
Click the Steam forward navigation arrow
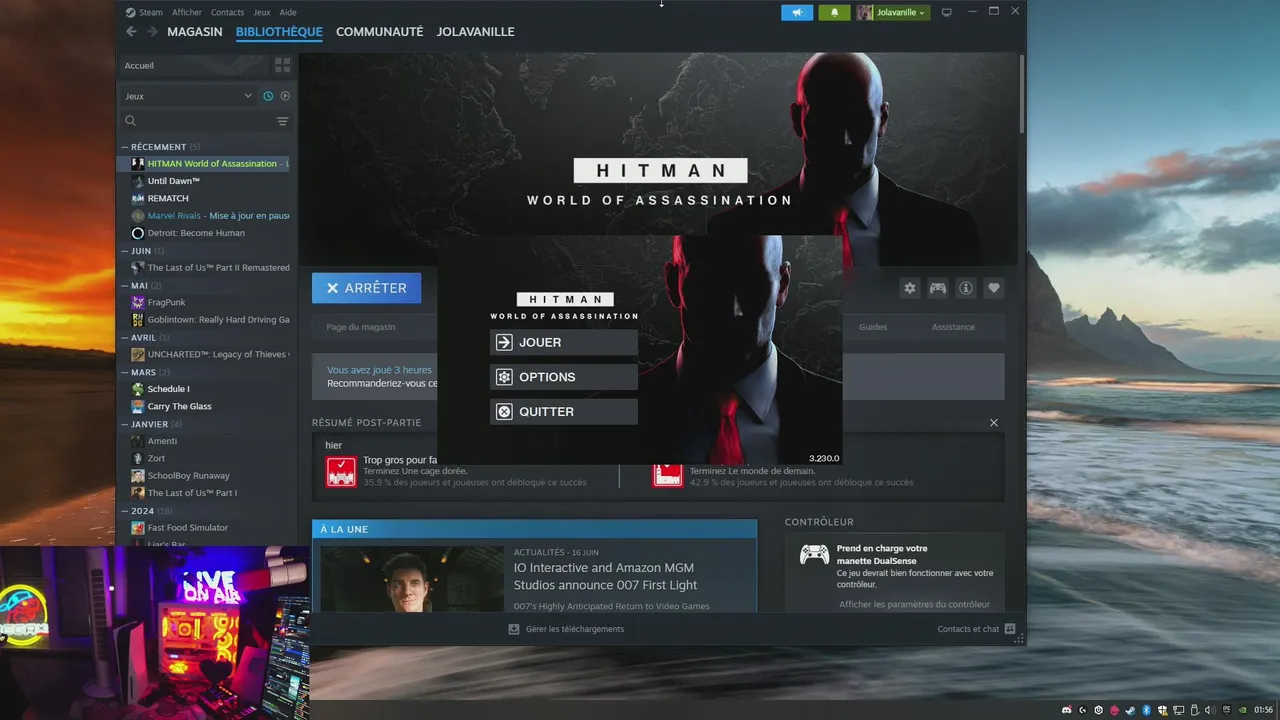tap(152, 32)
